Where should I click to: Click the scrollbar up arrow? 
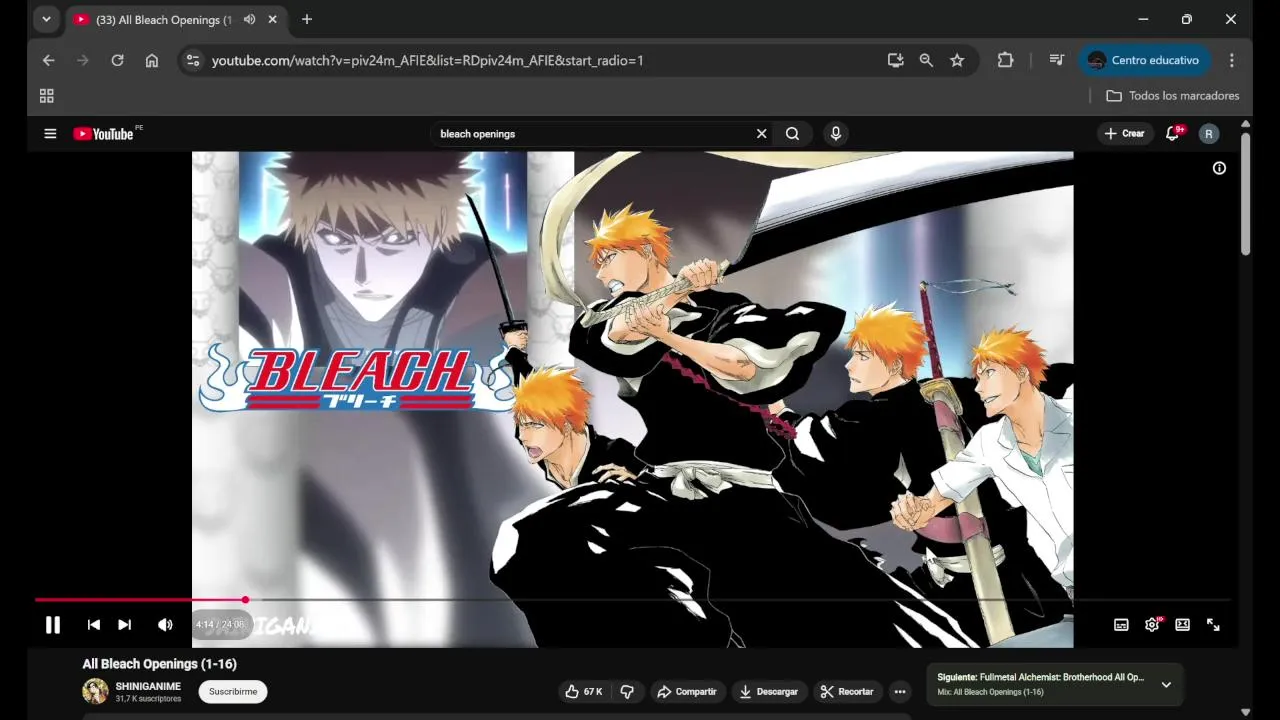point(1245,124)
